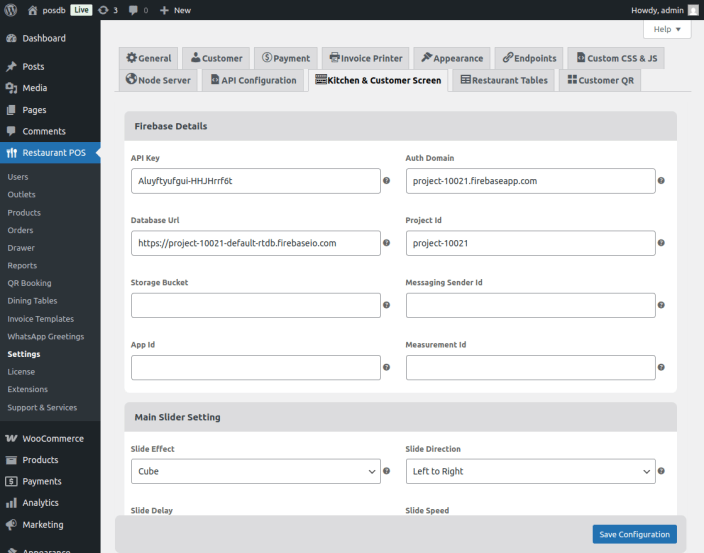The height and width of the screenshot is (553, 704).
Task: Click the help icon beside Auth Domain
Action: click(661, 181)
